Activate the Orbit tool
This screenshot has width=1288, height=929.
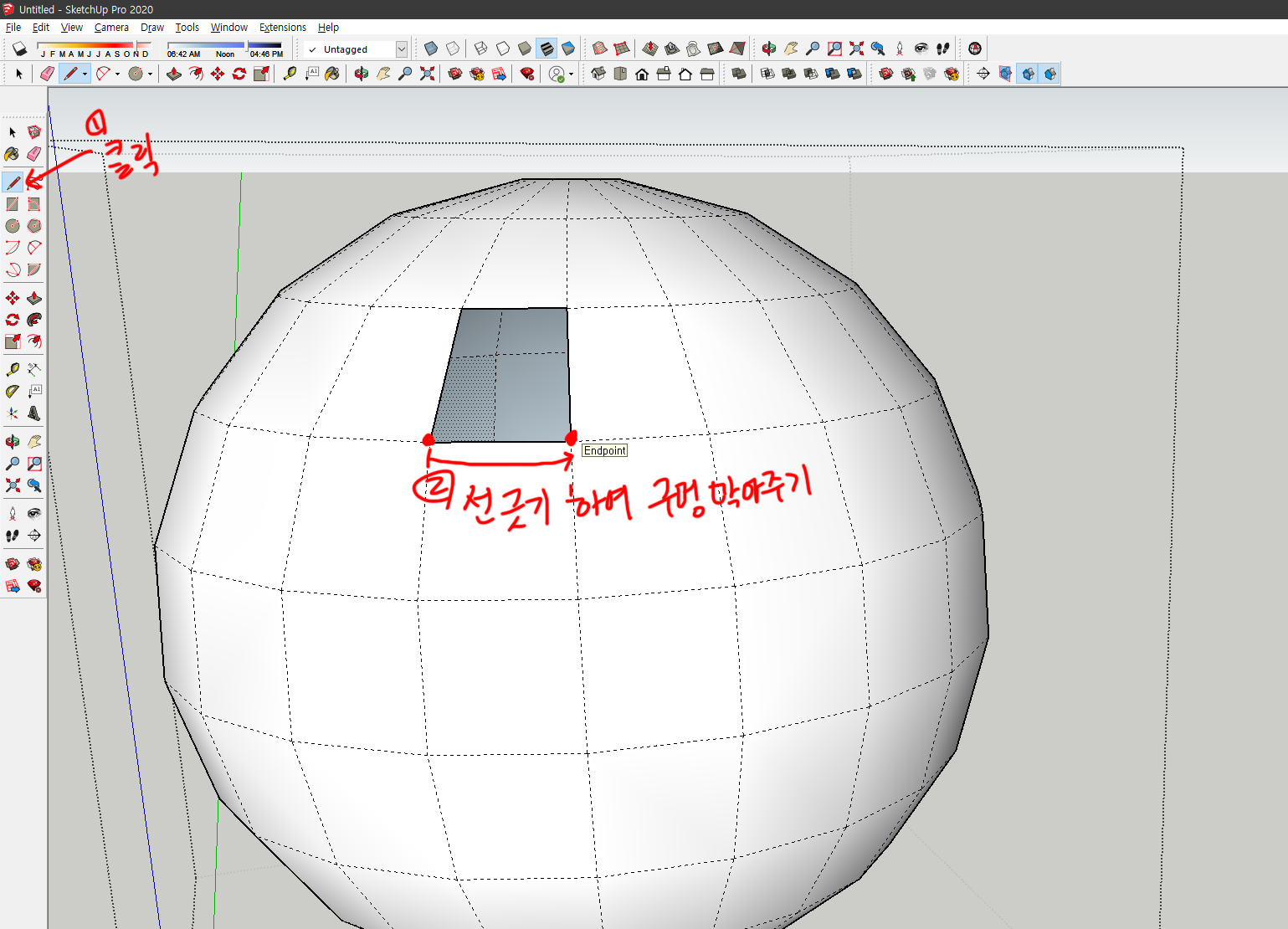(x=13, y=441)
